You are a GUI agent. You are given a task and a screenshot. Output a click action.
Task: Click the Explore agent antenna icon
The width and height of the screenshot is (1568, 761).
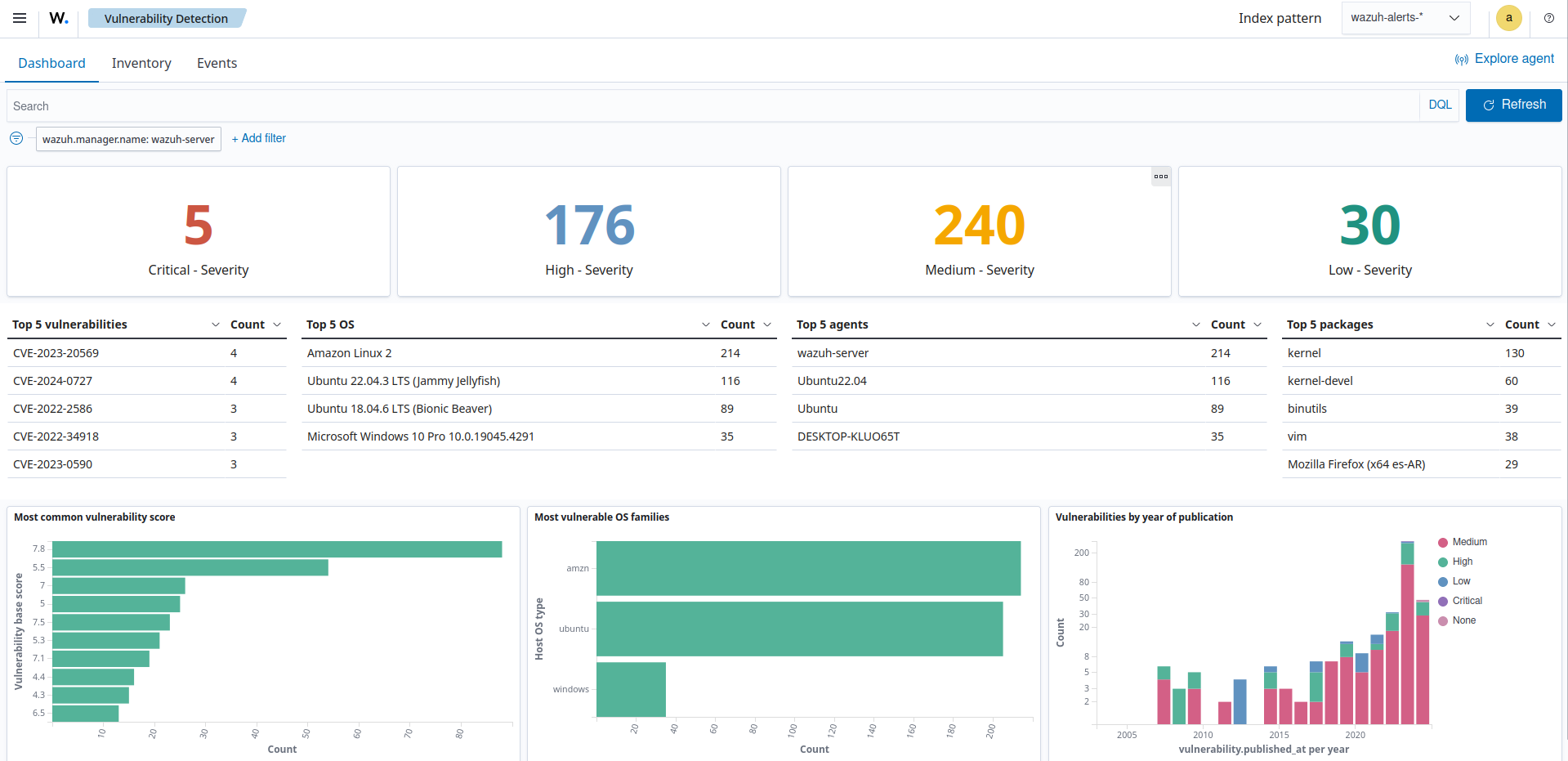[1462, 59]
